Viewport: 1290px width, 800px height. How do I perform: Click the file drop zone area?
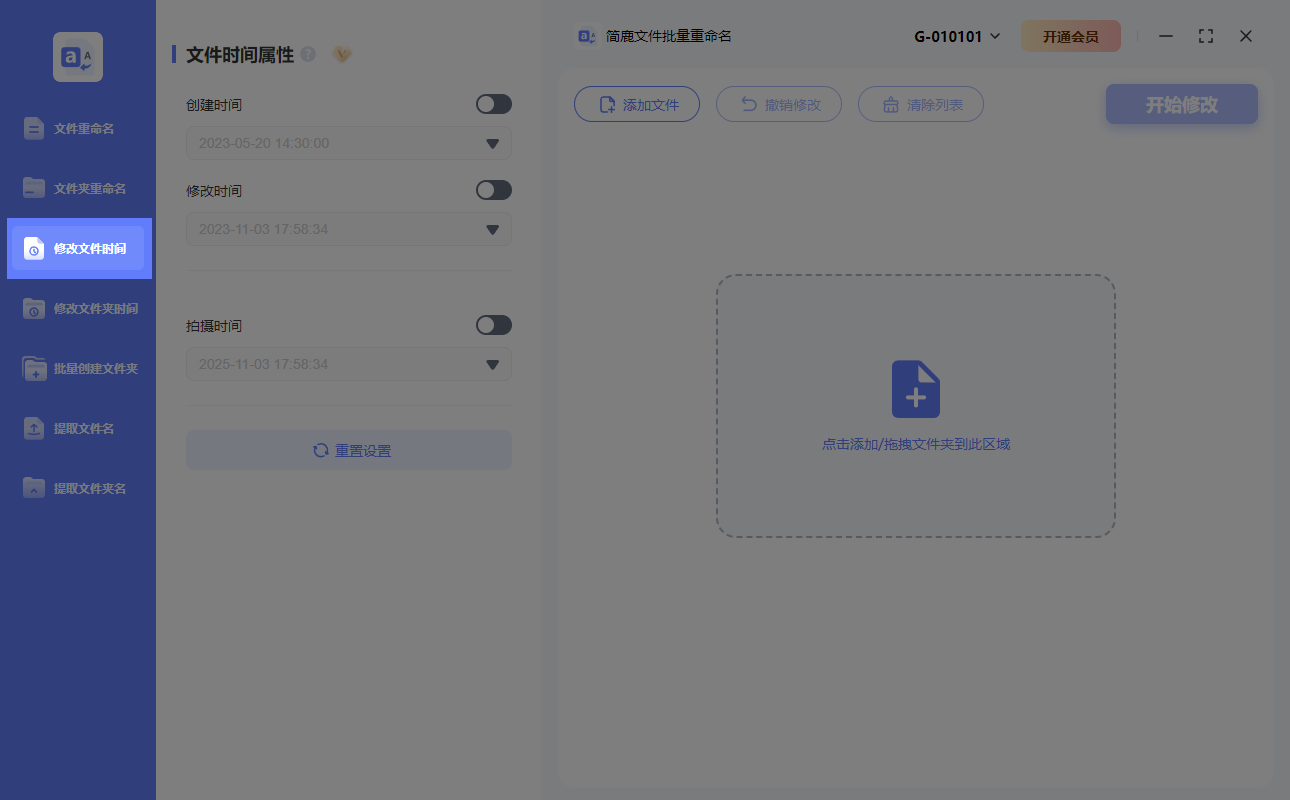[915, 405]
